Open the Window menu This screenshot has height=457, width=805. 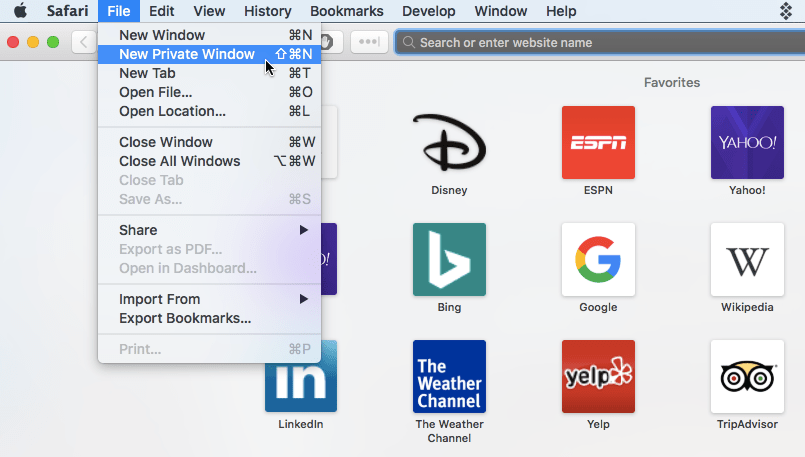pos(501,11)
